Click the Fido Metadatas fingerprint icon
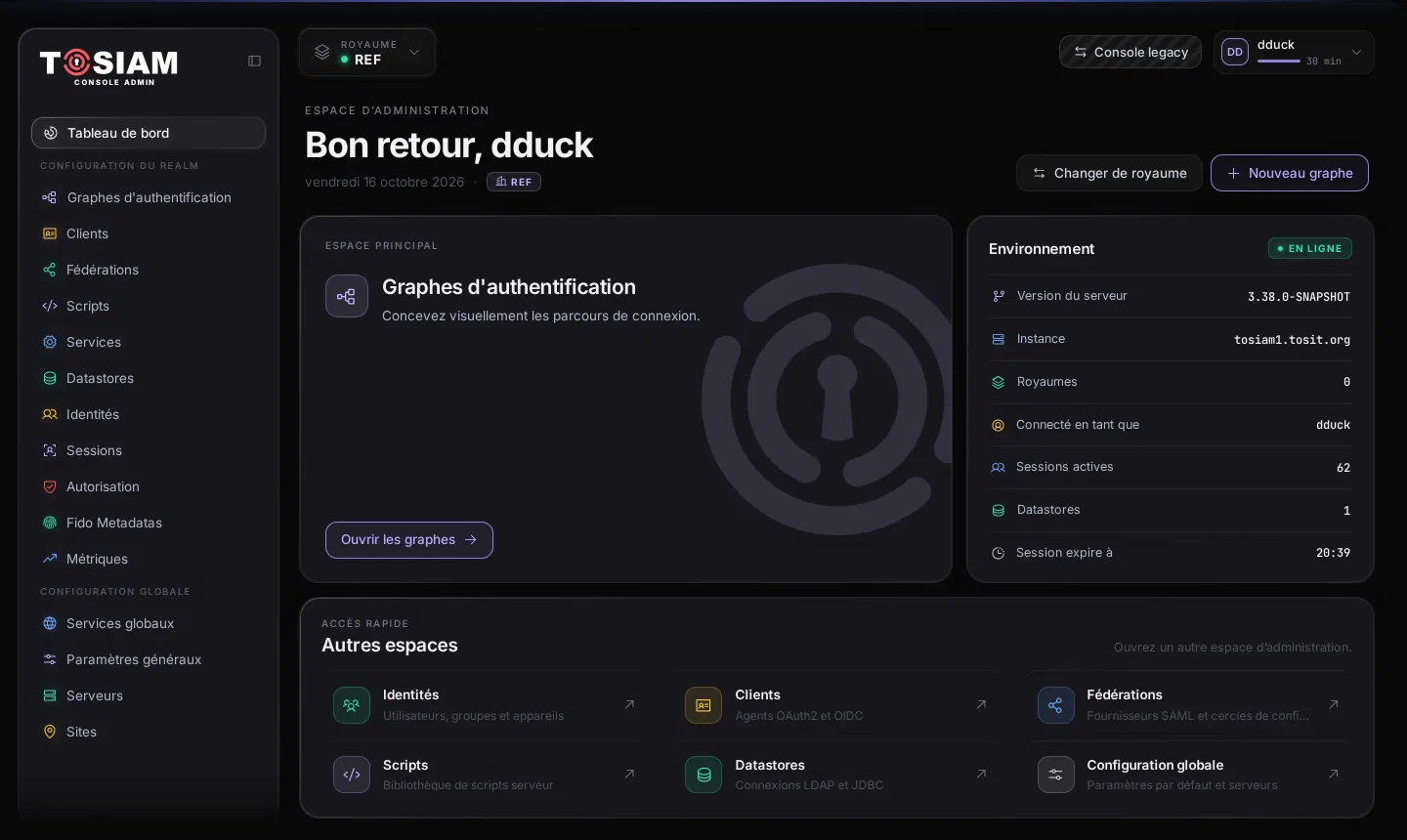This screenshot has width=1407, height=840. [x=50, y=523]
